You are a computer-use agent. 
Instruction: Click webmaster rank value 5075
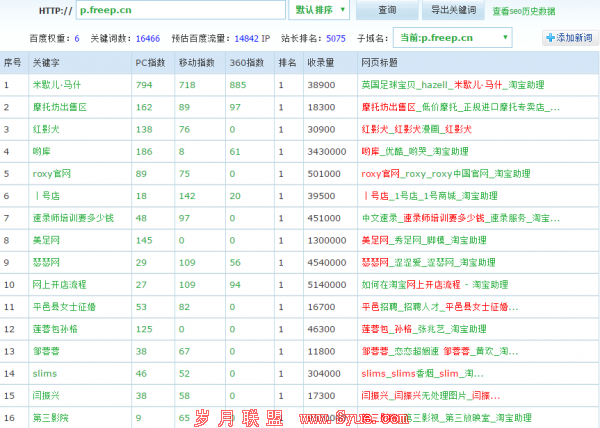click(336, 39)
